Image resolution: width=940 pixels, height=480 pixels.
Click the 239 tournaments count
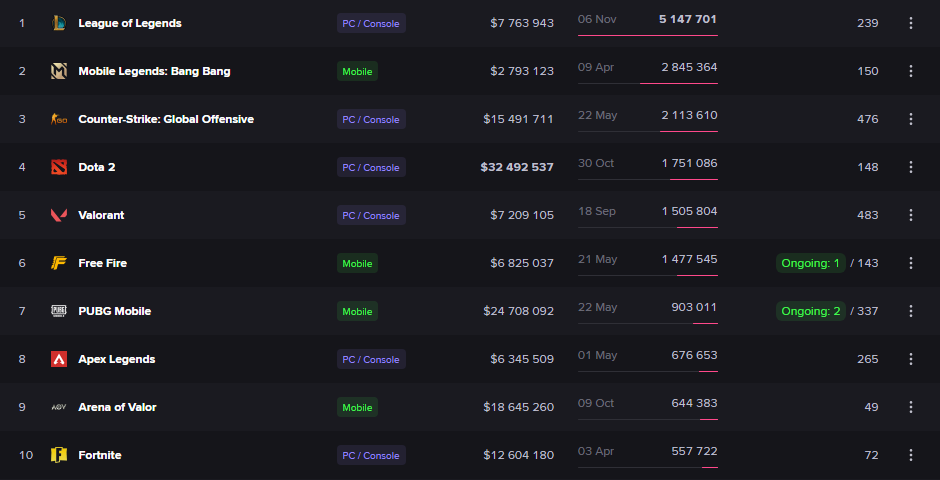(x=868, y=23)
